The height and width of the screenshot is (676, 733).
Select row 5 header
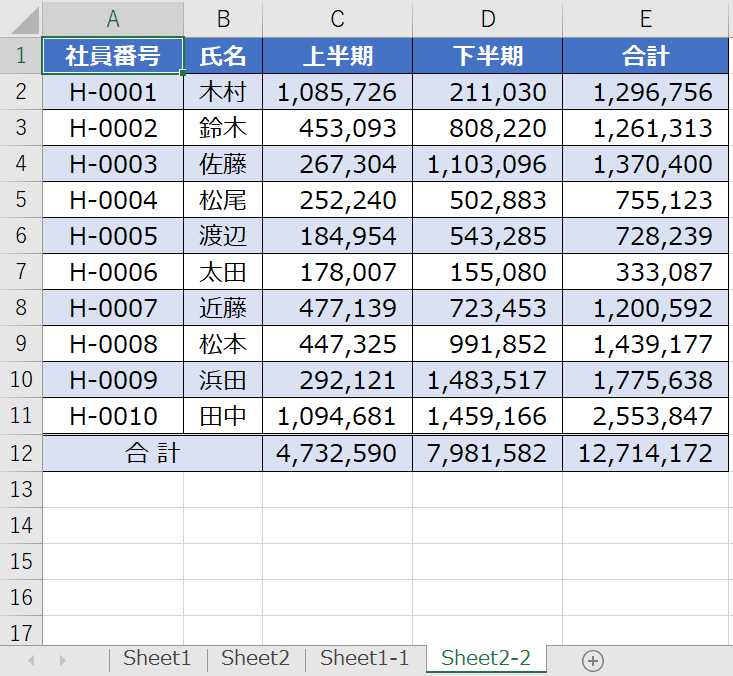click(21, 200)
